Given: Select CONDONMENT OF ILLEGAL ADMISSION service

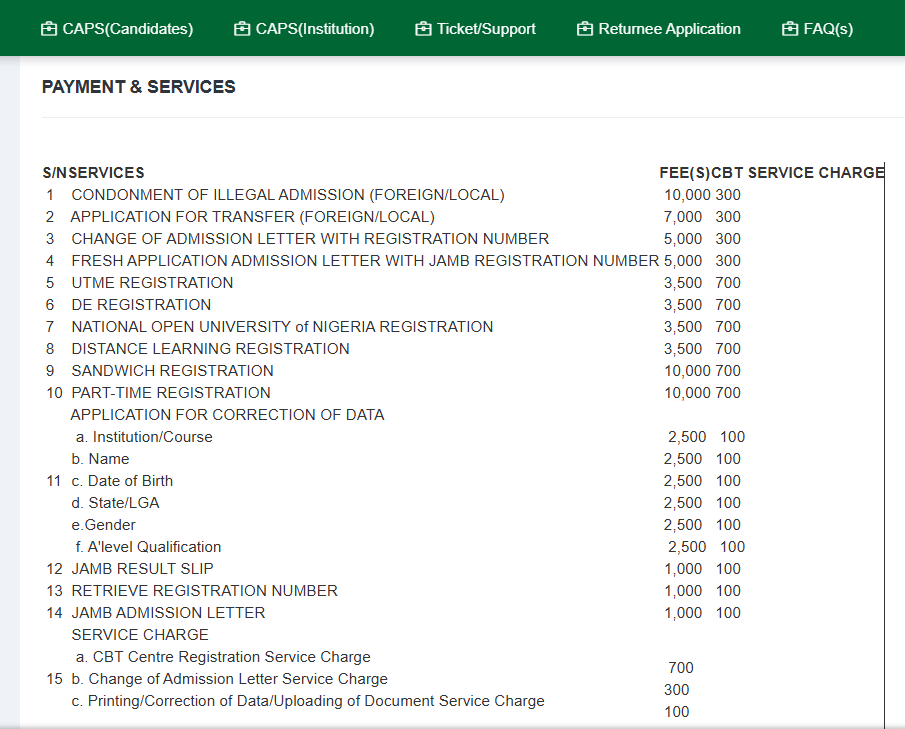Looking at the screenshot, I should point(287,194).
